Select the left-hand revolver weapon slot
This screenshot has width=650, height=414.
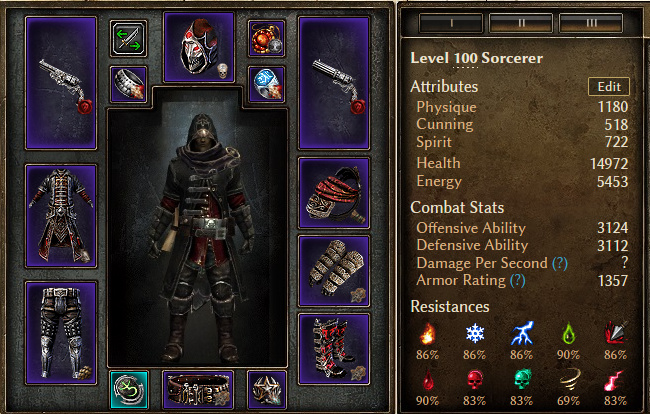pyautogui.click(x=61, y=83)
